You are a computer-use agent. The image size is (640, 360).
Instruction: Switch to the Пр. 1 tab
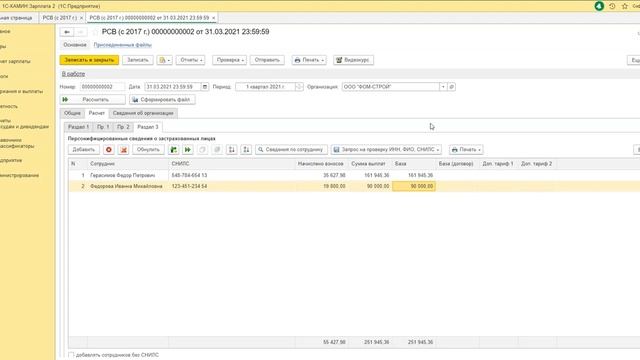click(x=103, y=127)
